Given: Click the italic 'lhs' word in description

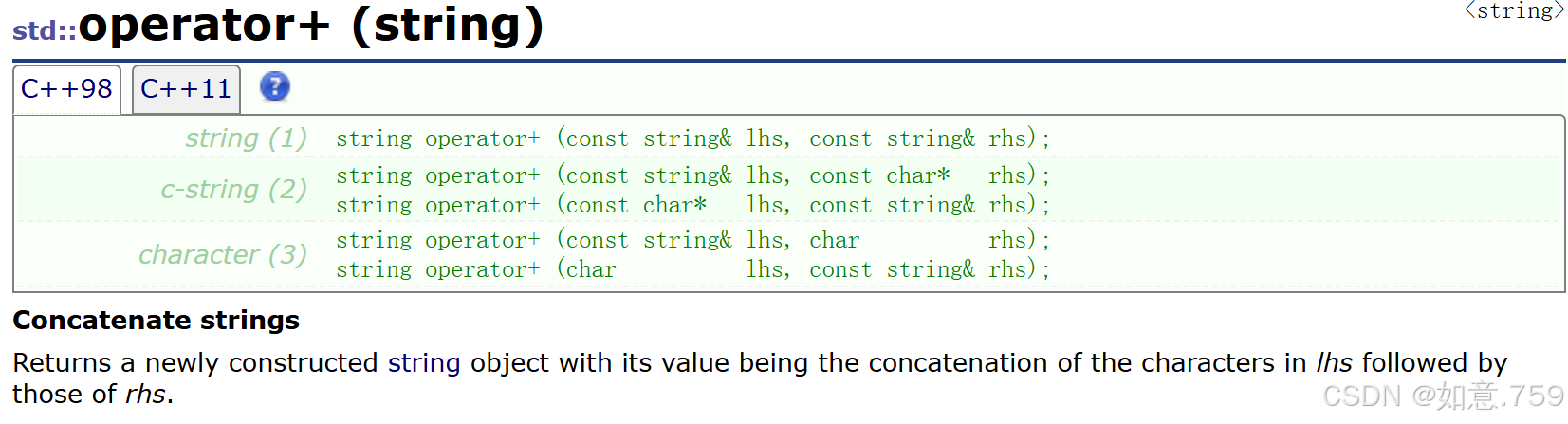Looking at the screenshot, I should tap(1334, 362).
